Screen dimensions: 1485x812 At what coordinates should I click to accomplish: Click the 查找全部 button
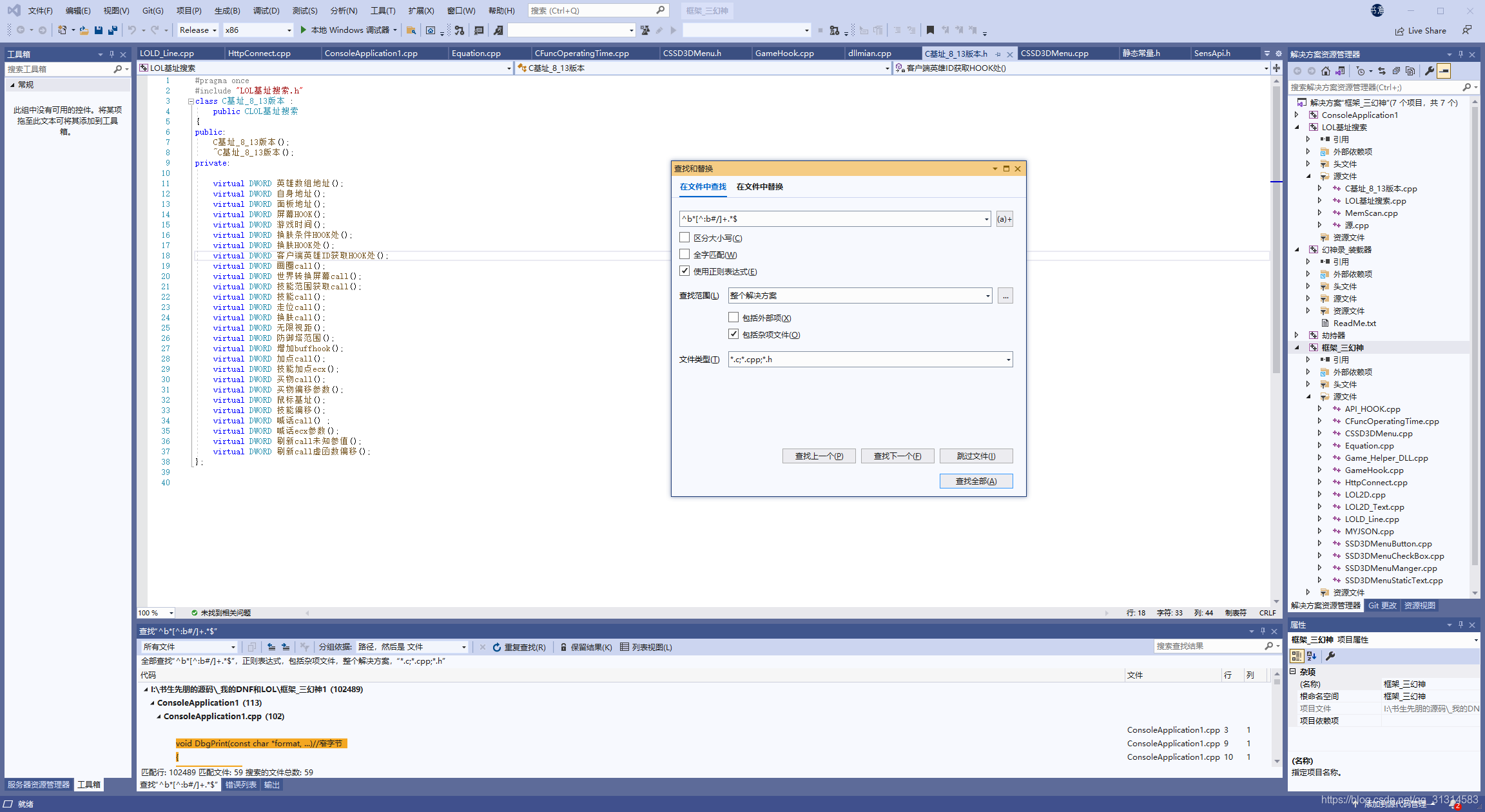976,481
